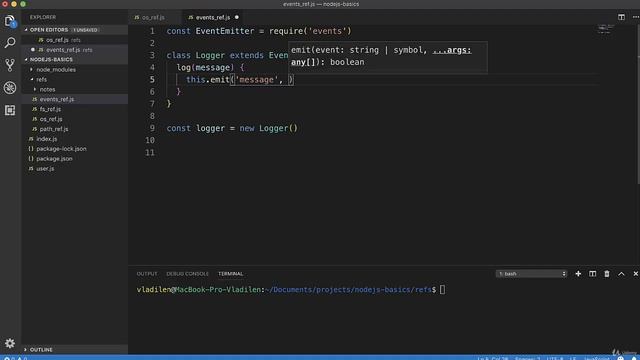Select the TERMINAL panel tab
The width and height of the screenshot is (640, 360).
coord(231,273)
